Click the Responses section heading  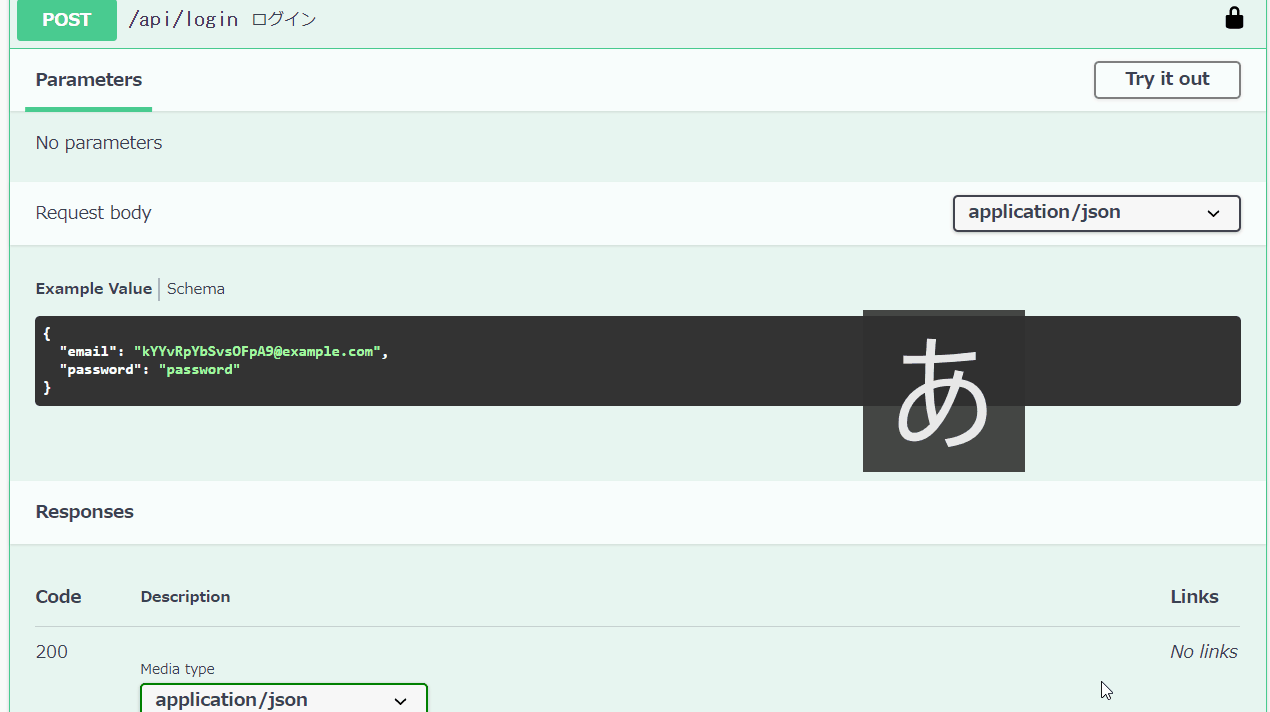pyautogui.click(x=85, y=512)
